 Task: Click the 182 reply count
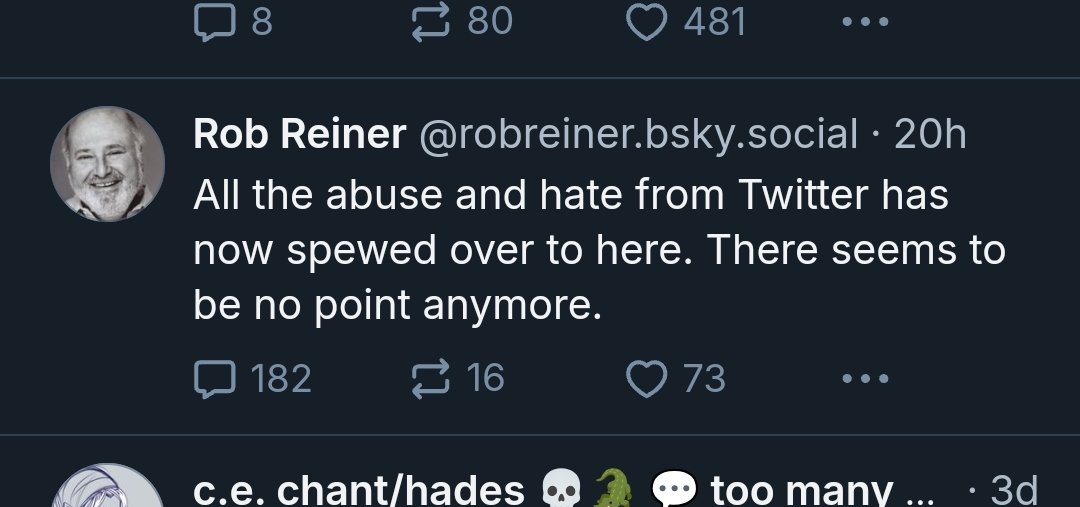point(281,378)
